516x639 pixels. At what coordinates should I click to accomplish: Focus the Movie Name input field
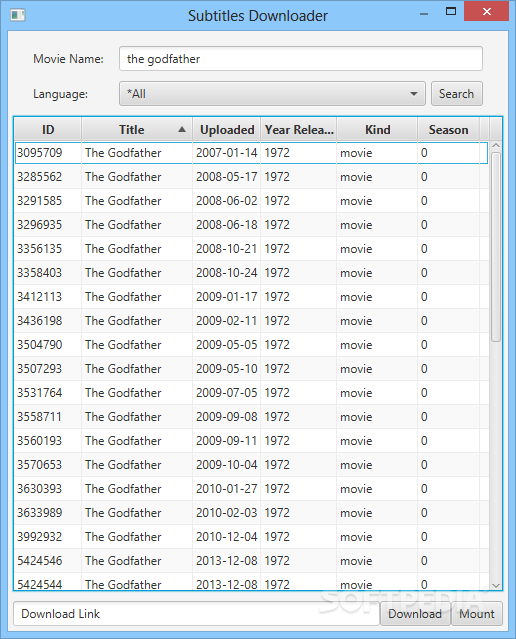tap(301, 59)
